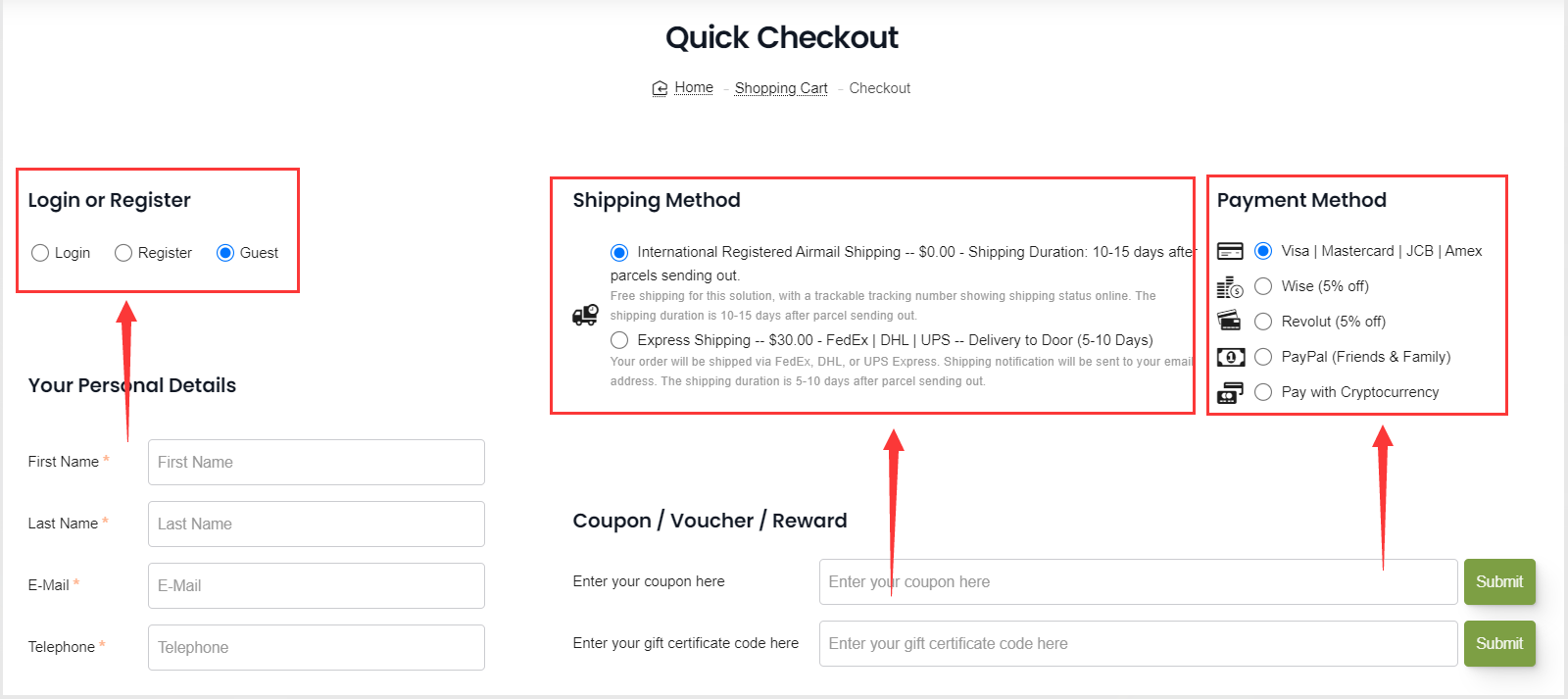Click the PayPal cash icon
This screenshot has width=1568, height=699.
tap(1231, 357)
